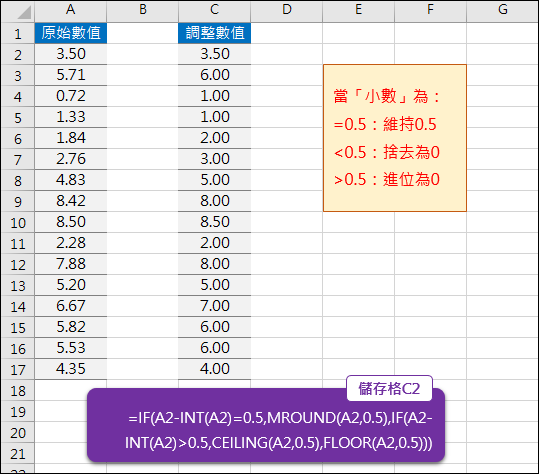Select cell A14 containing 6.67
Image resolution: width=539 pixels, height=474 pixels.
pos(70,306)
